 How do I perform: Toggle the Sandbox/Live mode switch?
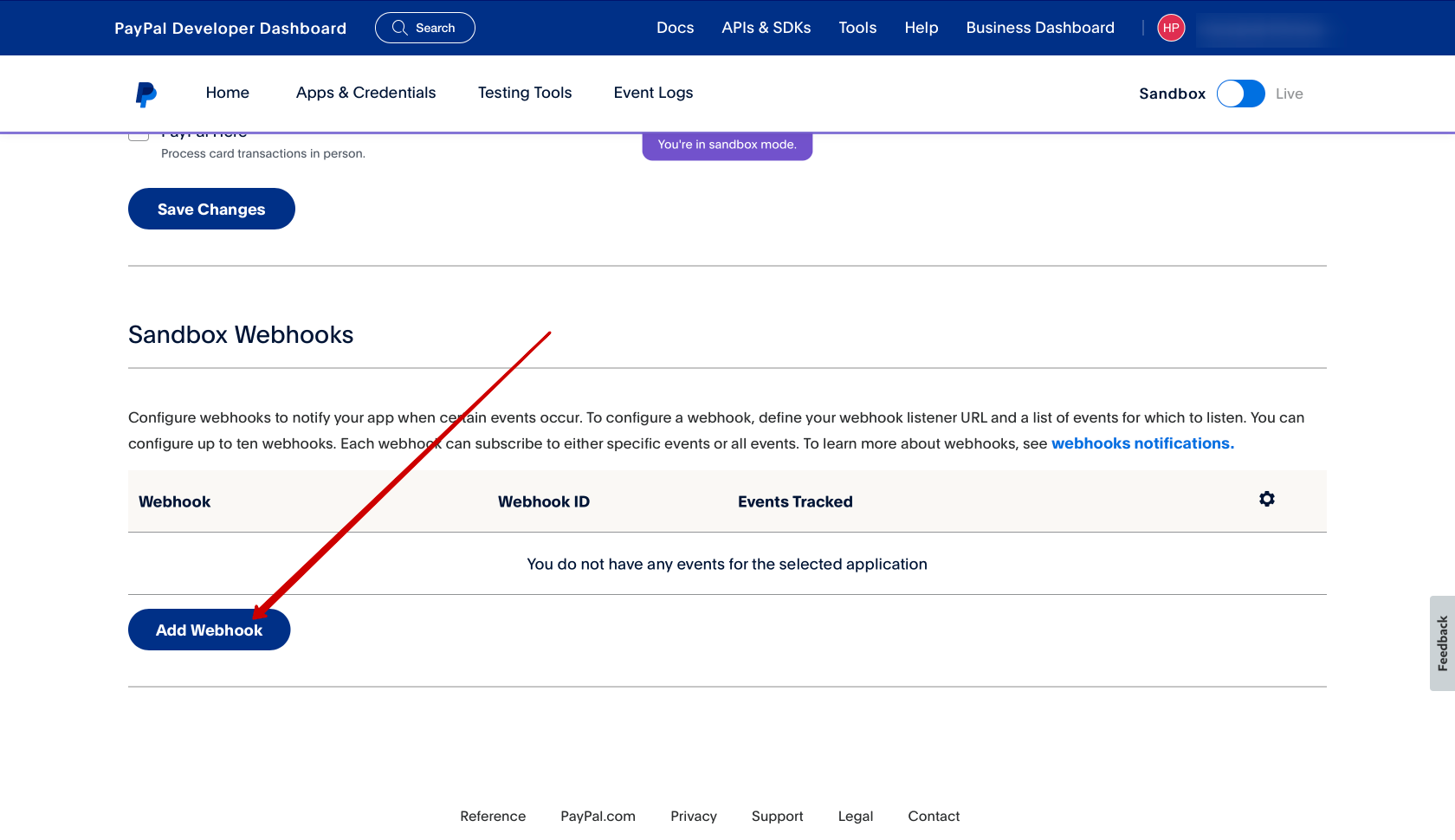click(1240, 94)
